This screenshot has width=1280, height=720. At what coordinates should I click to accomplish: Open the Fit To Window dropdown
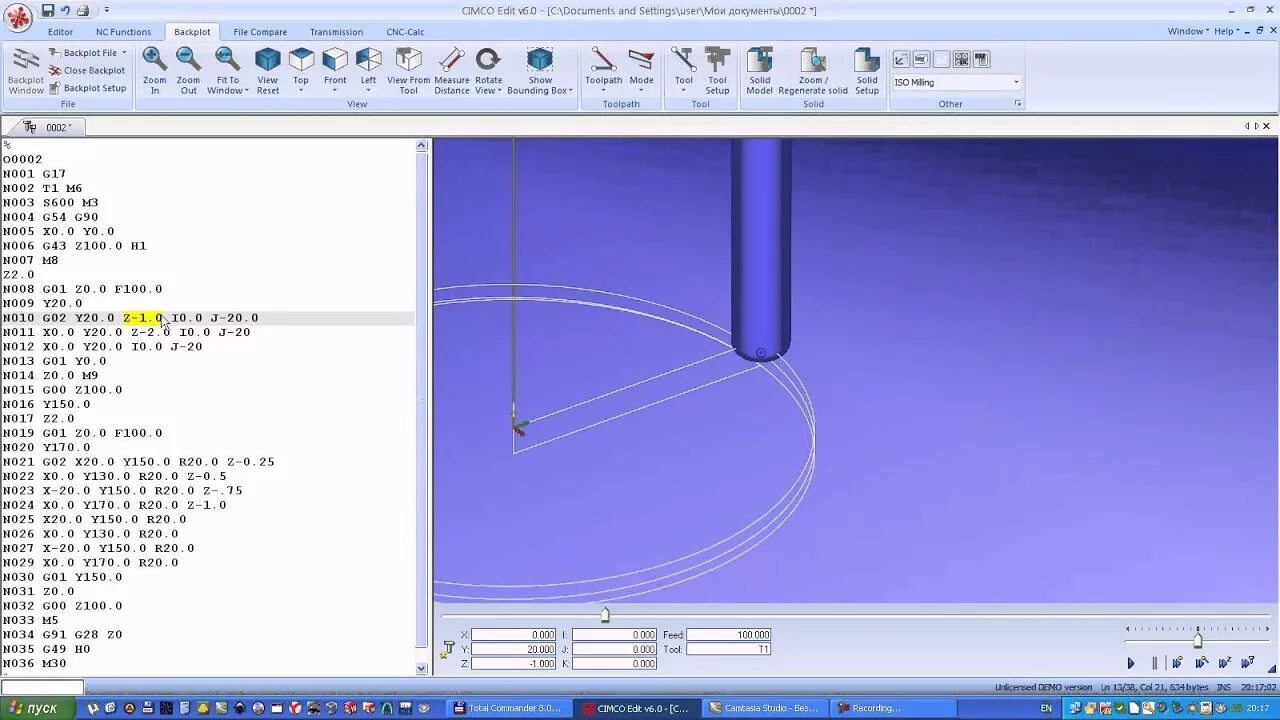coord(247,91)
